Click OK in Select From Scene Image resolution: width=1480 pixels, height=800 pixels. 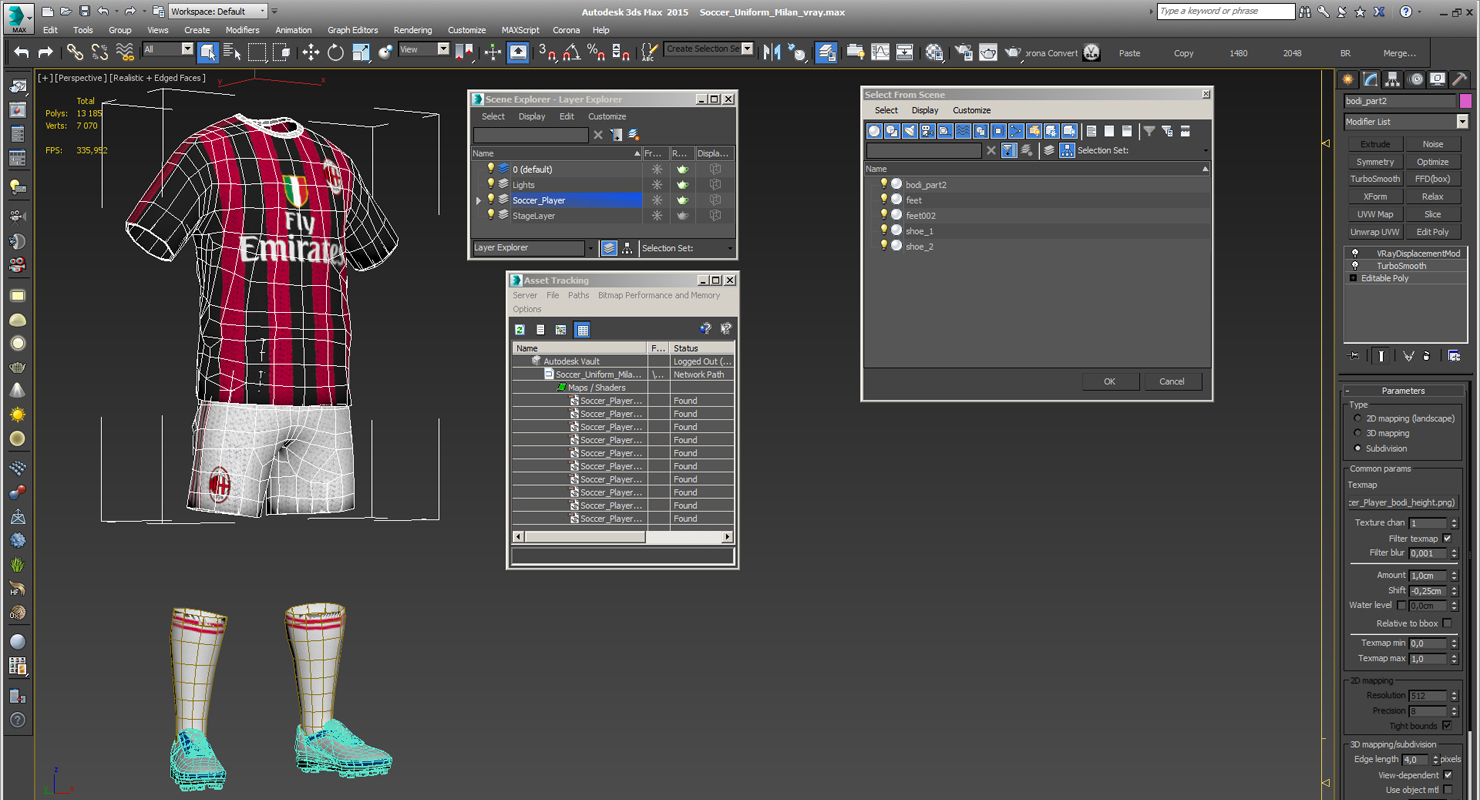pos(1110,381)
